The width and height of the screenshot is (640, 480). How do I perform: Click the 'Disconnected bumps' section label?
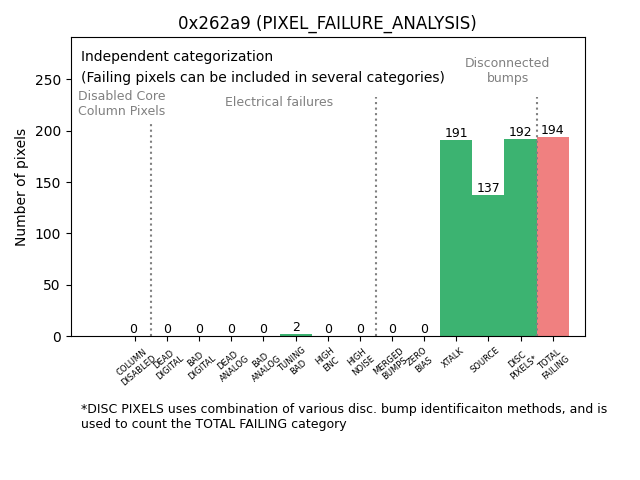[507, 70]
